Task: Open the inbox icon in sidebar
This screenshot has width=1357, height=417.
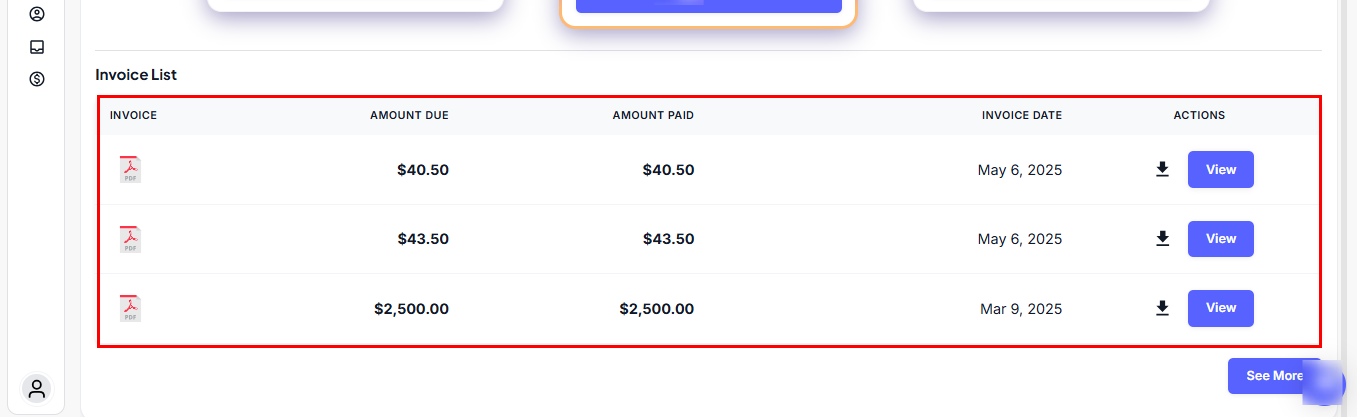Action: pos(37,47)
